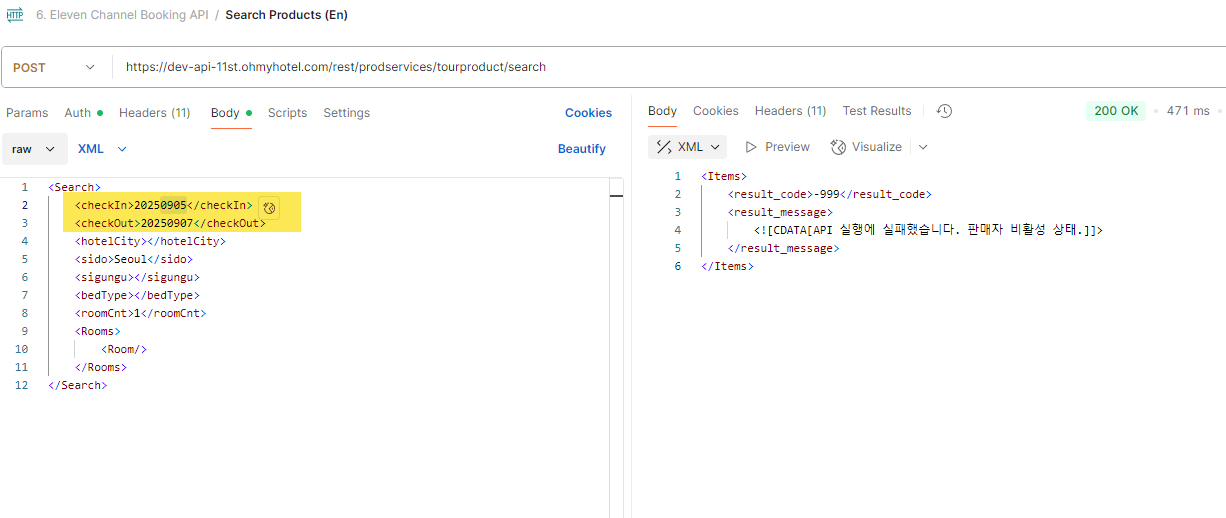
Task: Open the request Settings tab
Action: coord(346,113)
